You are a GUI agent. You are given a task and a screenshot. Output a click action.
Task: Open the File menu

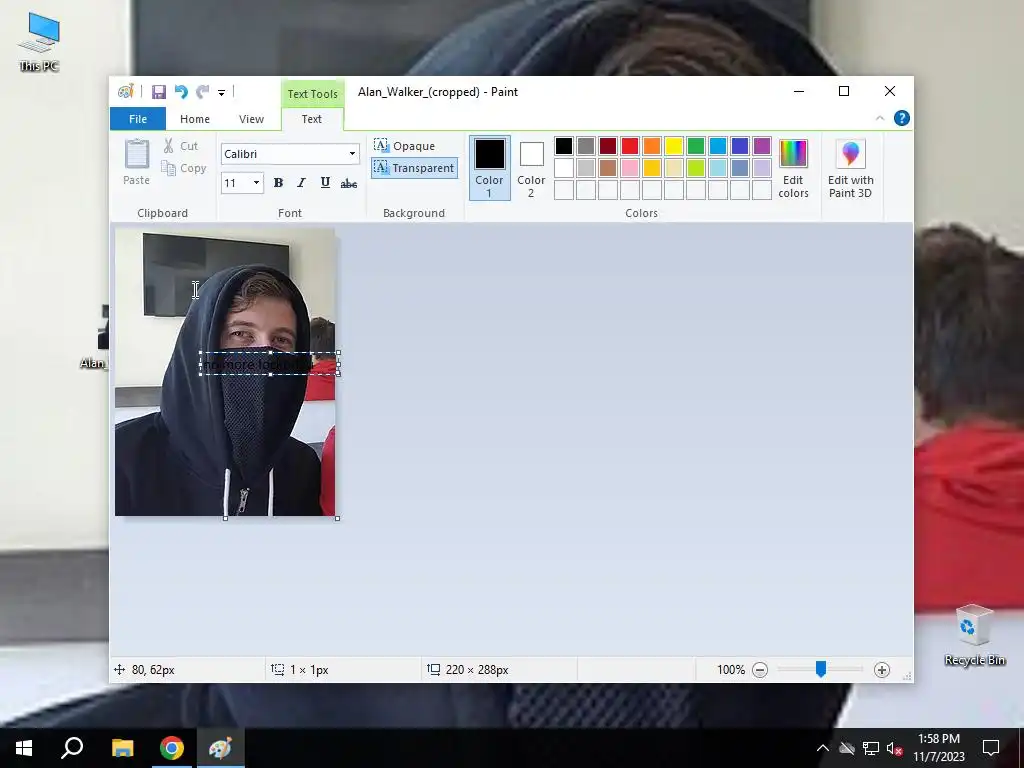[x=138, y=119]
